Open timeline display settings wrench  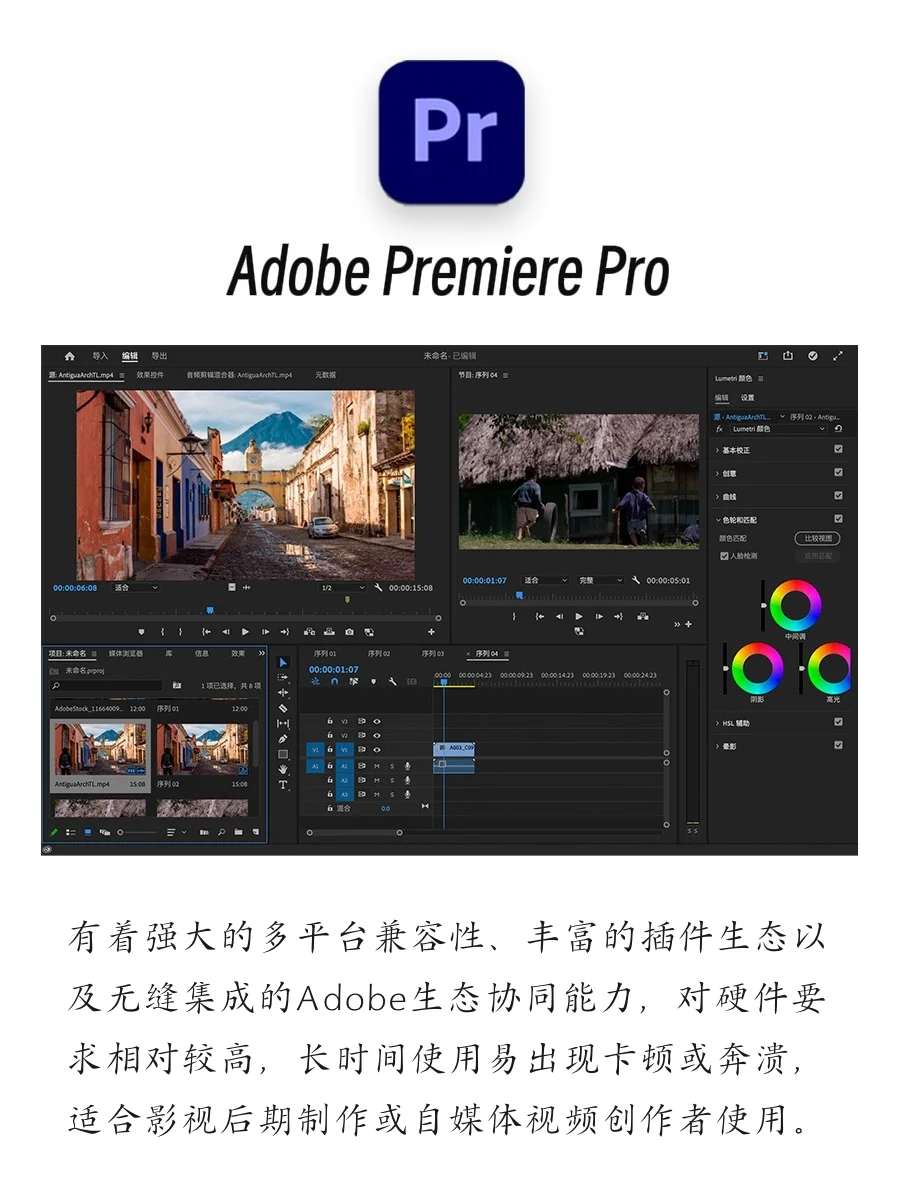point(392,682)
